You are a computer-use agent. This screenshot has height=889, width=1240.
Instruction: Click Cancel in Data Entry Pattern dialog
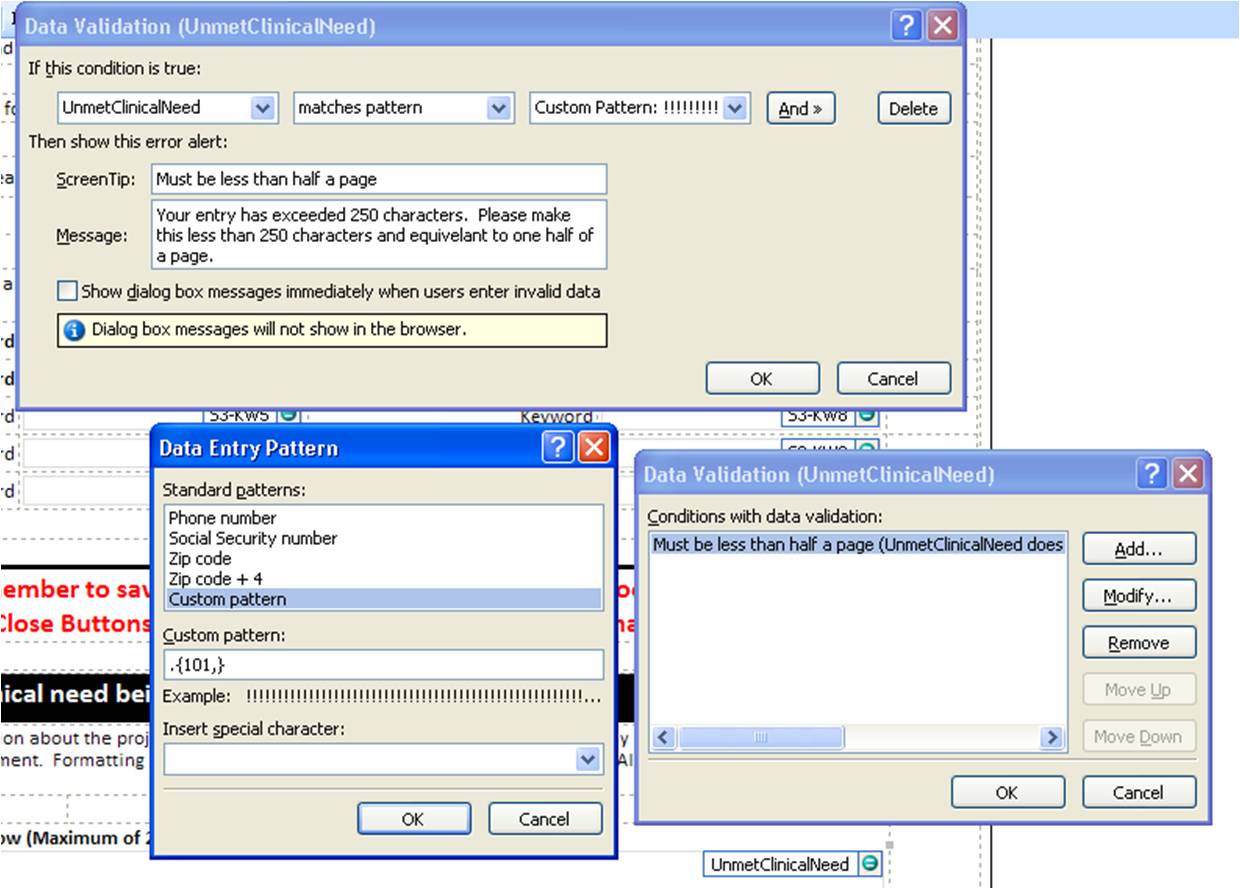tap(544, 818)
